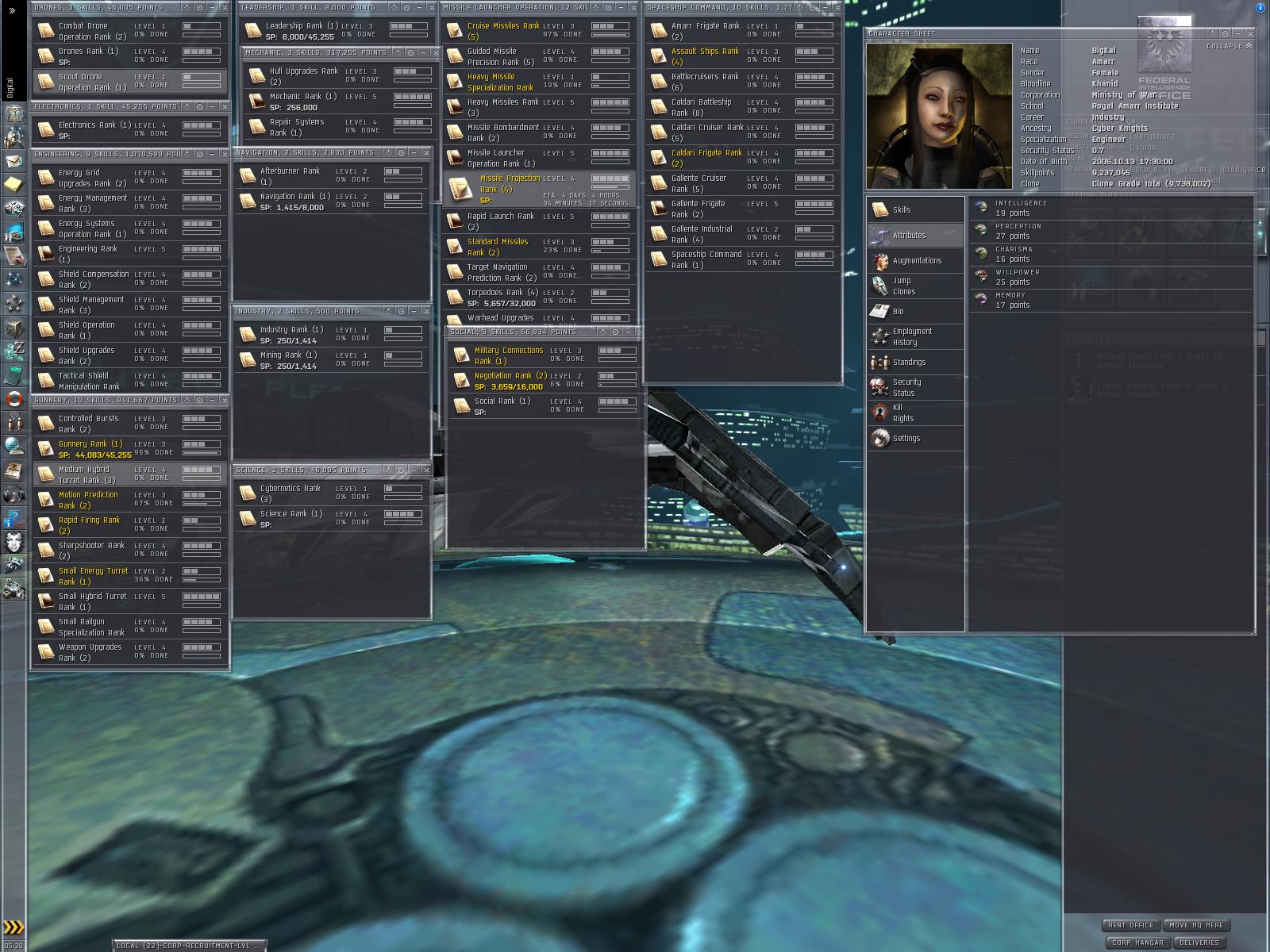This screenshot has height=952, width=1270.
Task: Select the Perception 27 points row
Action: pyautogui.click(x=1111, y=231)
